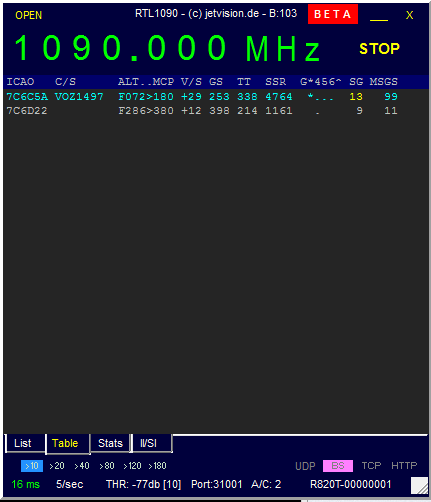This screenshot has width=431, height=502.
Task: Select the >180 filter option
Action: (157, 466)
